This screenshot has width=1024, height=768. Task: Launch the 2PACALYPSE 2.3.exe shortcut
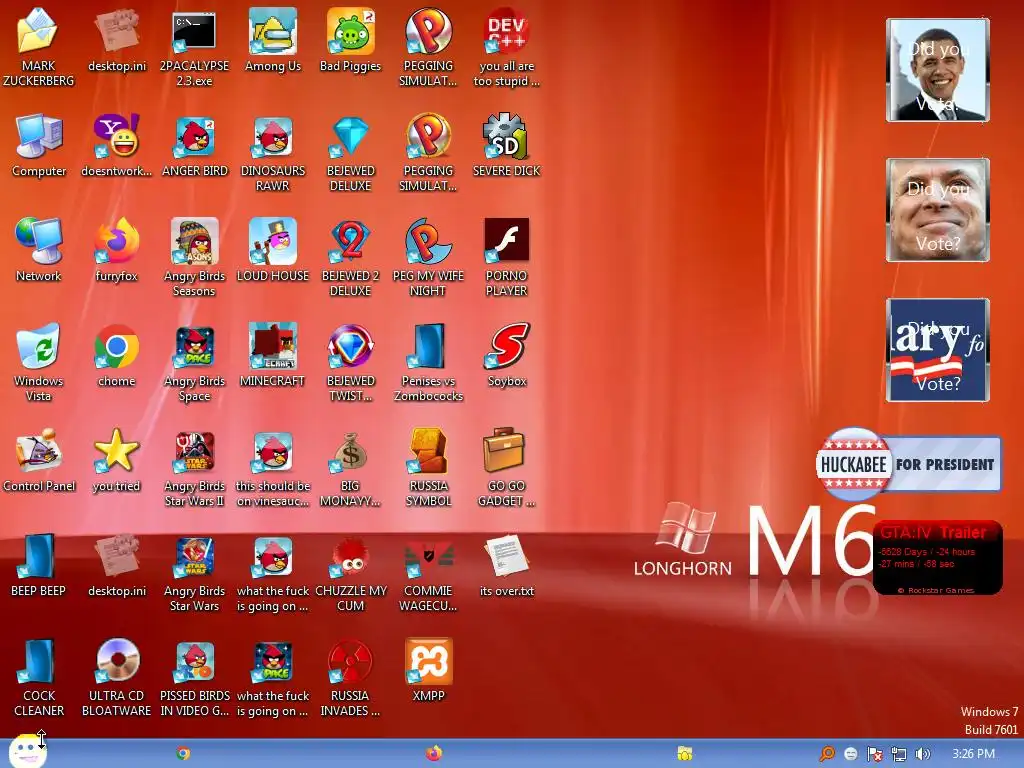click(x=194, y=31)
